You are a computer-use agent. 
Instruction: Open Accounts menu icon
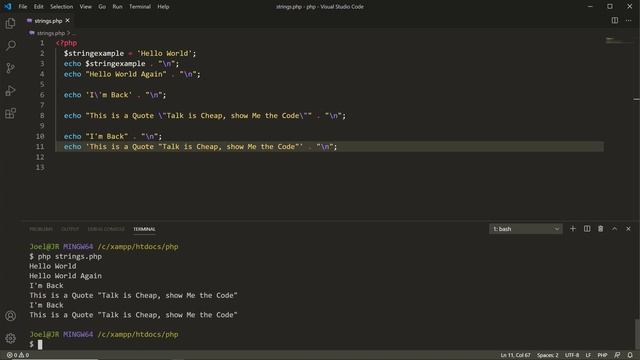pyautogui.click(x=11, y=316)
